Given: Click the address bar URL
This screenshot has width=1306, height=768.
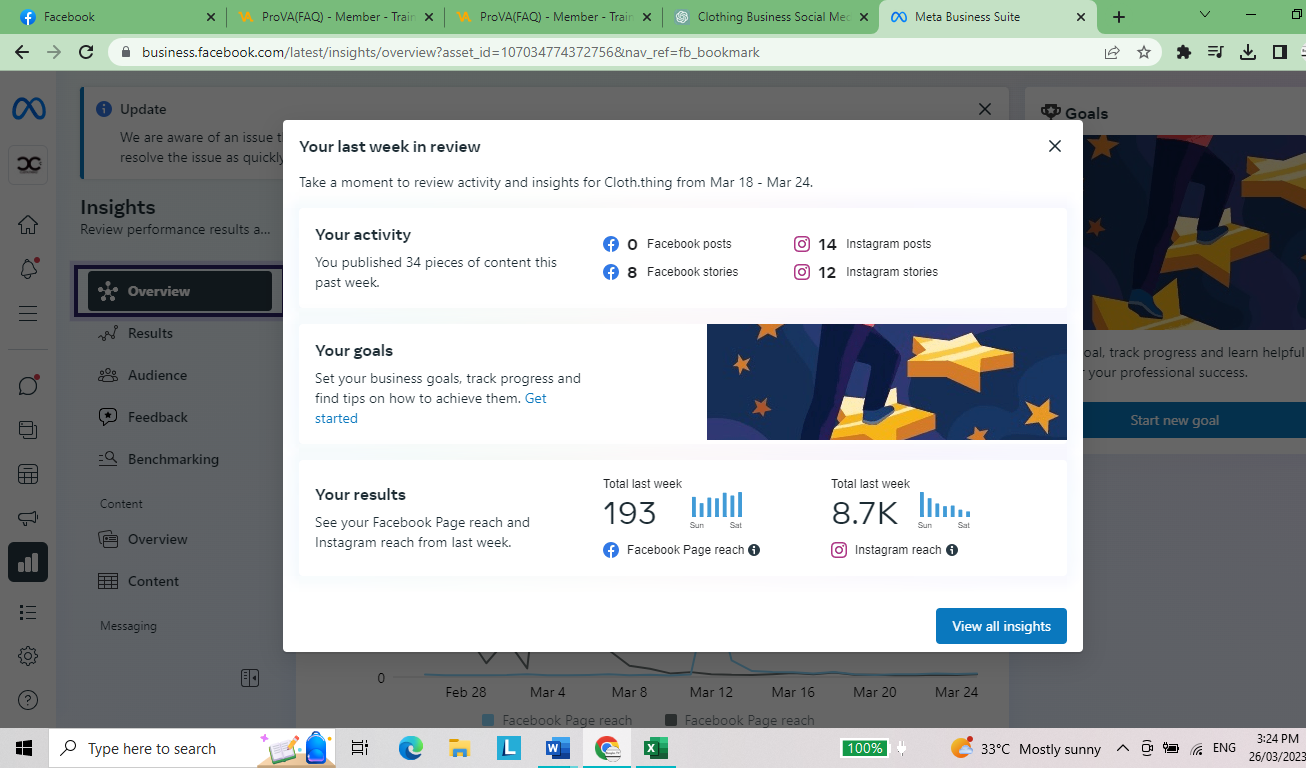Looking at the screenshot, I should [x=450, y=52].
